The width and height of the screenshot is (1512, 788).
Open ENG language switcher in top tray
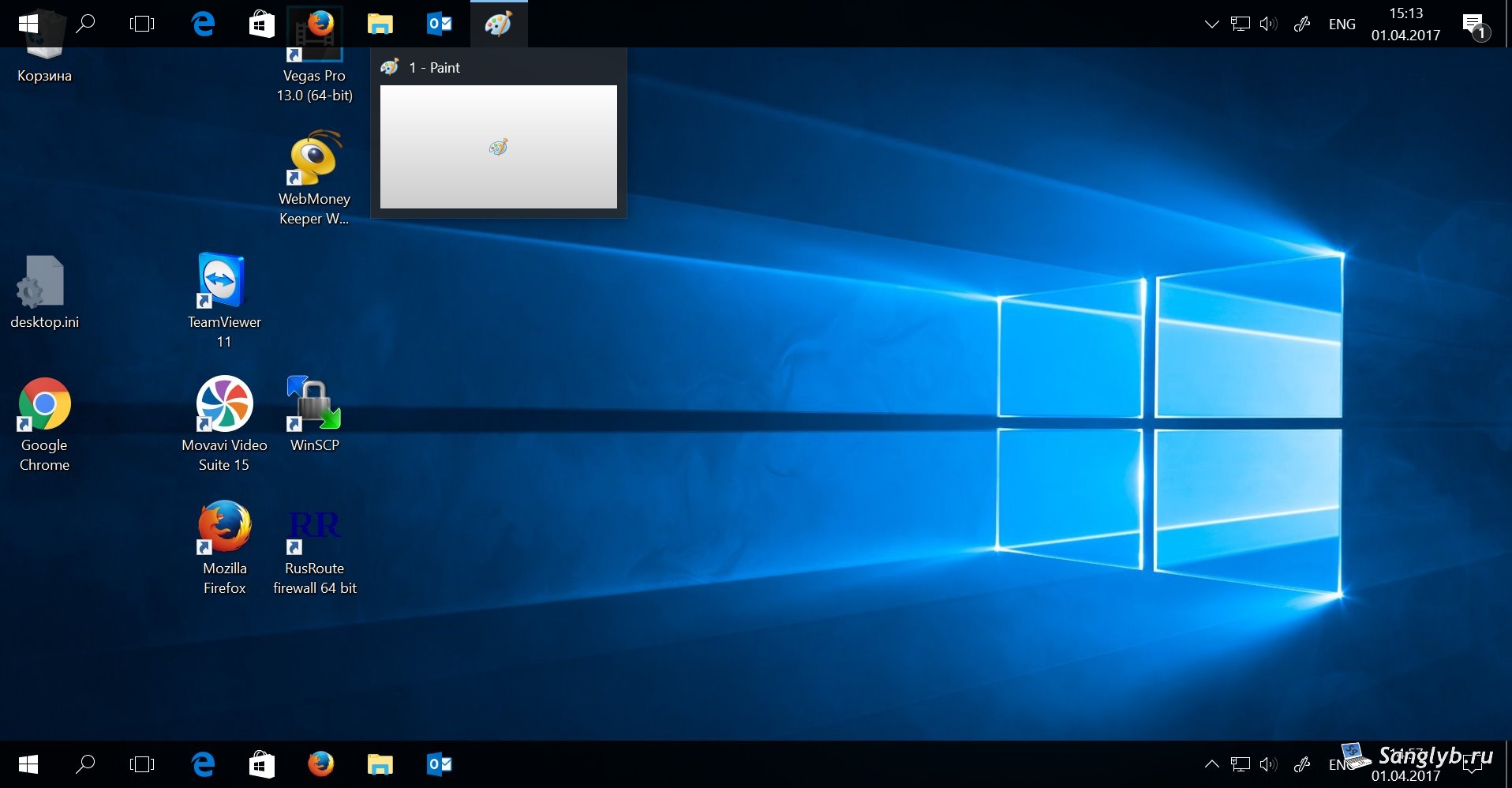[x=1342, y=24]
